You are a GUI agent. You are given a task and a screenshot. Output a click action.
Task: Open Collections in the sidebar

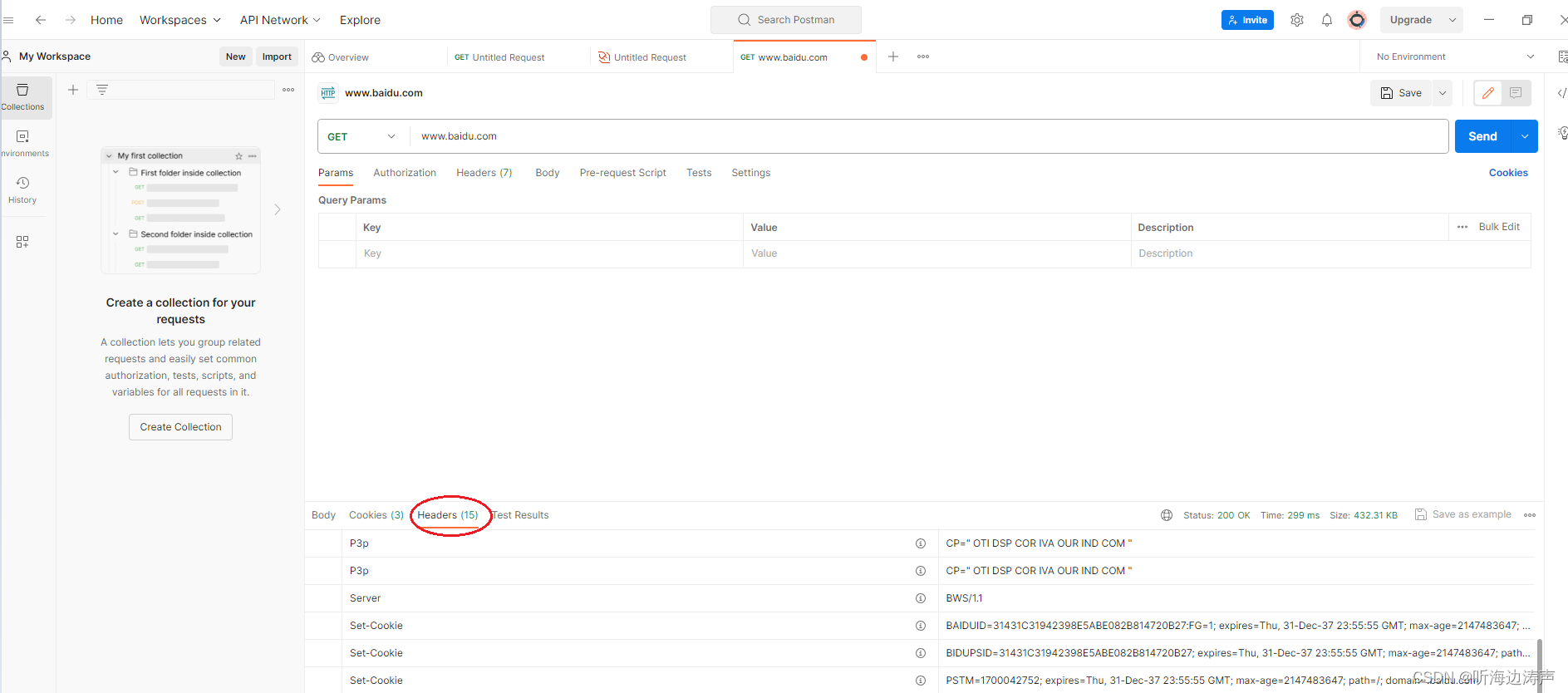[22, 96]
